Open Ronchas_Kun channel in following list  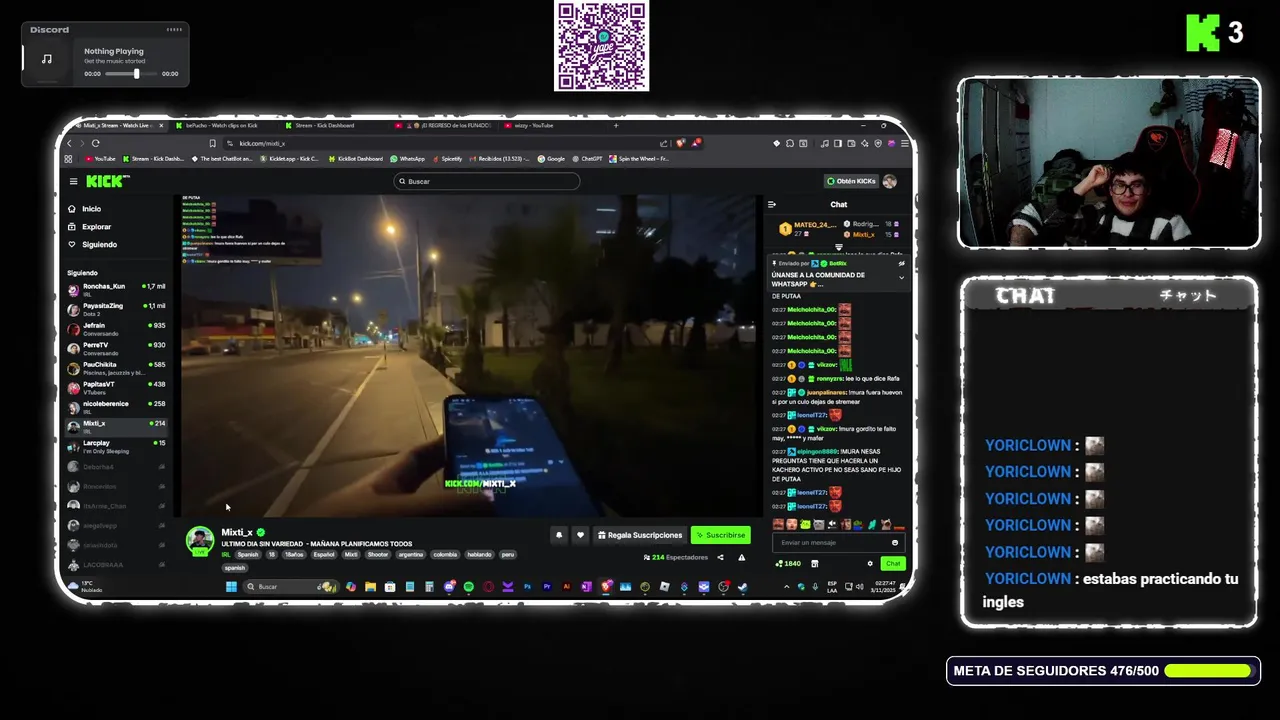pos(116,289)
